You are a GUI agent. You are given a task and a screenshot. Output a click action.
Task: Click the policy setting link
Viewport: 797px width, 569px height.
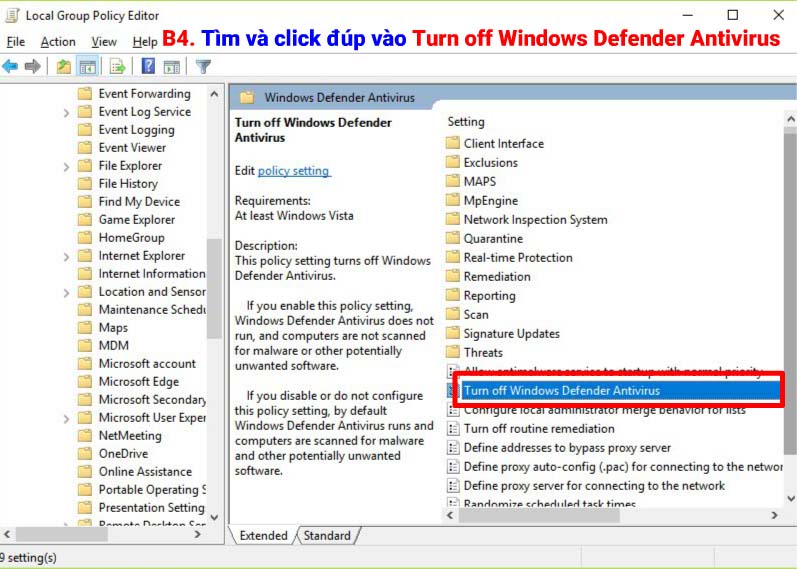[x=294, y=171]
